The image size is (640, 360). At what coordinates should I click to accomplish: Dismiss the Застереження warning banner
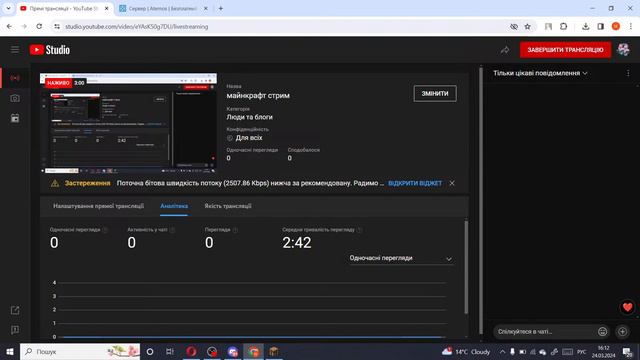452,183
